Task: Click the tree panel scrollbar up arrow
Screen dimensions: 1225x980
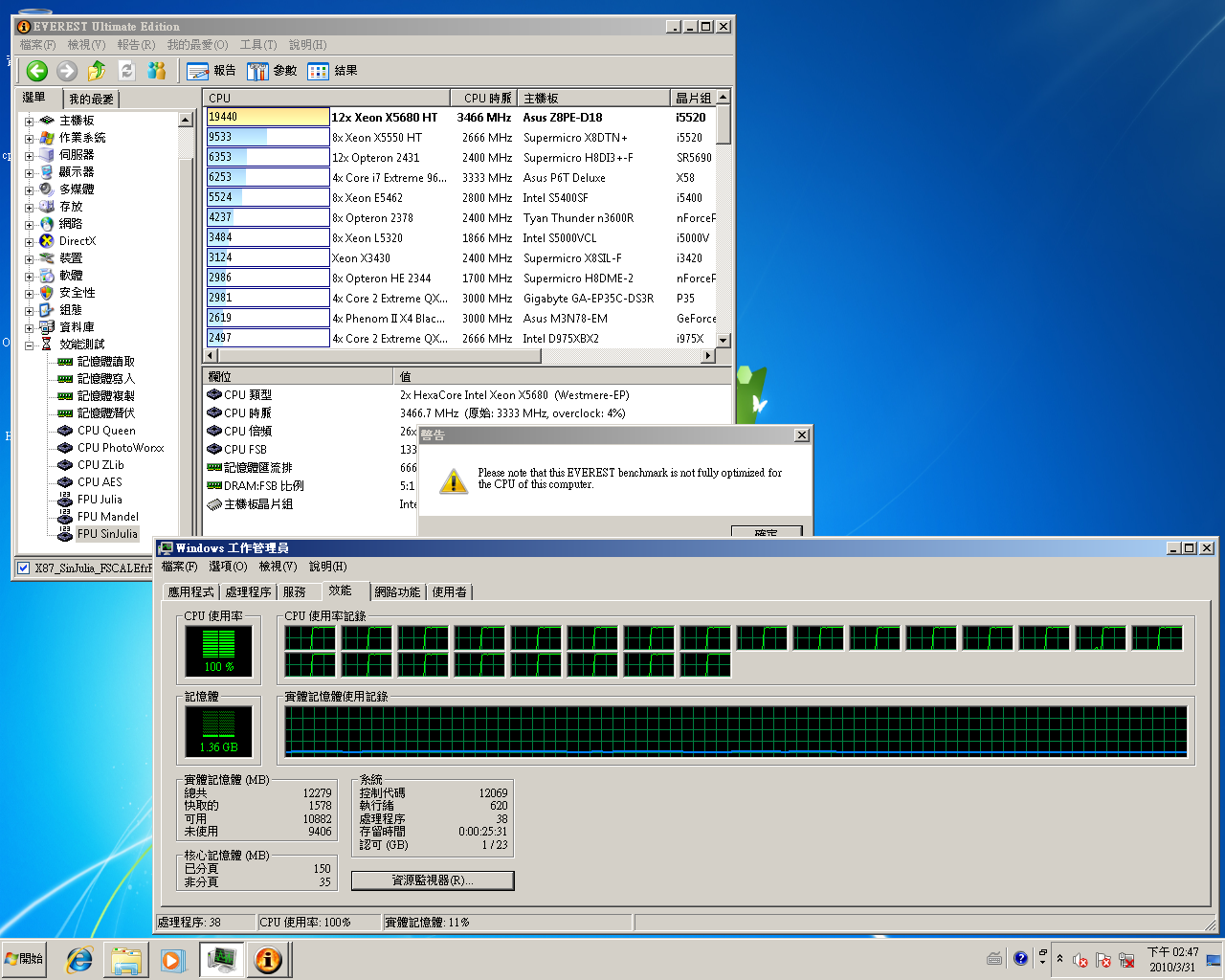Action: pyautogui.click(x=186, y=121)
